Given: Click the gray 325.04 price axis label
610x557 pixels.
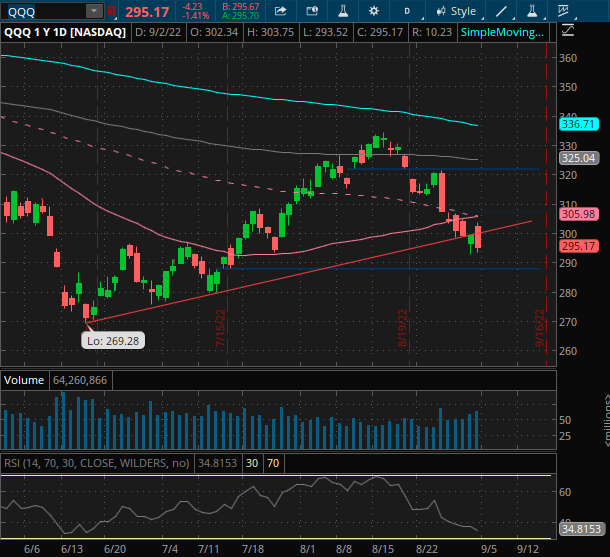Looking at the screenshot, I should [x=578, y=158].
